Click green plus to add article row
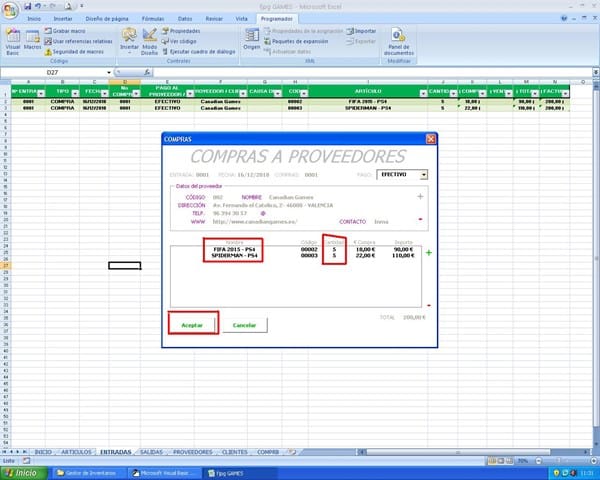Screen dimensions: 600x480 (429, 254)
